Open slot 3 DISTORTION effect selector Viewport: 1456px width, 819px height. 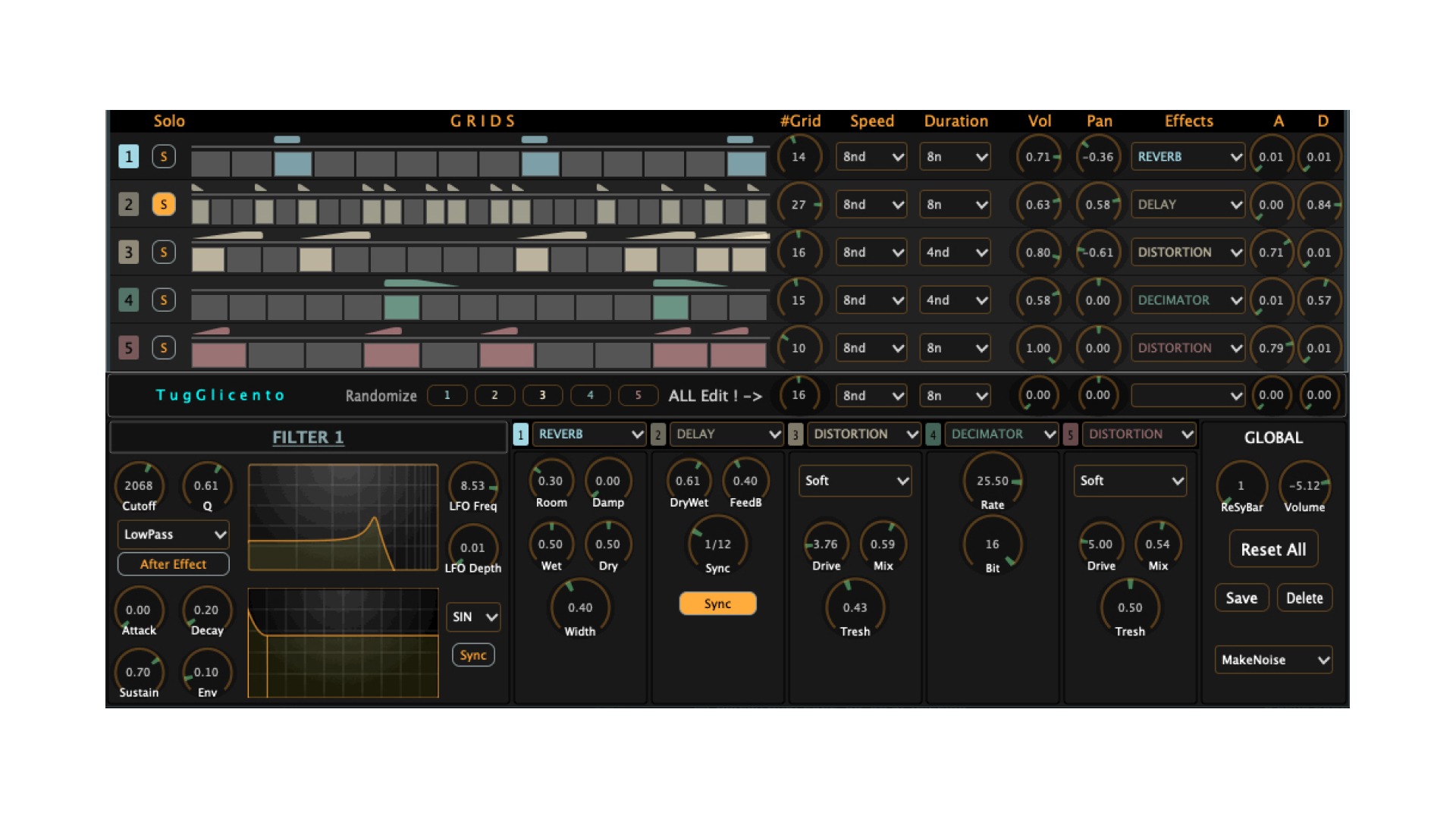pos(864,435)
